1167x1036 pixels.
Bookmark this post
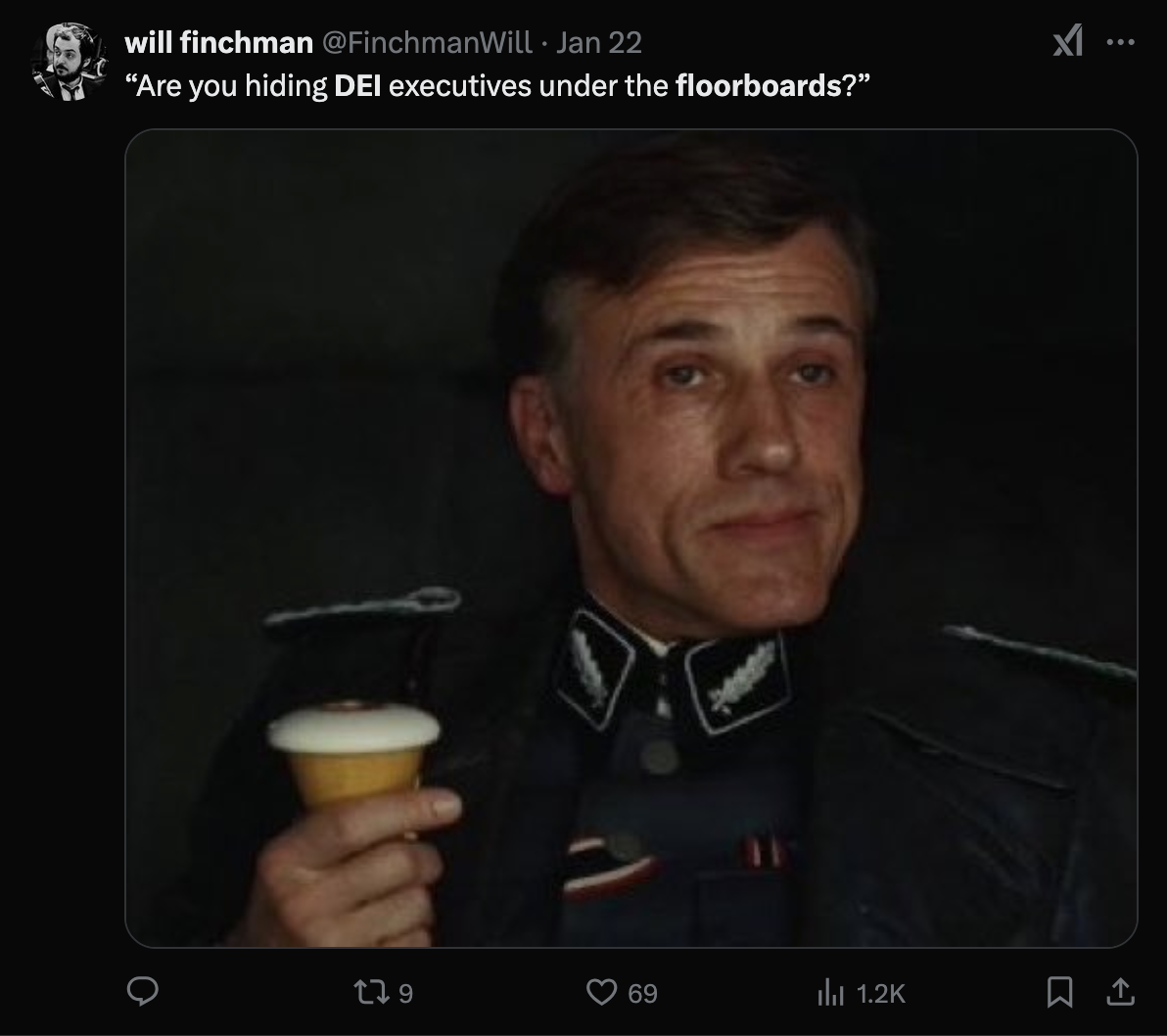[1059, 992]
